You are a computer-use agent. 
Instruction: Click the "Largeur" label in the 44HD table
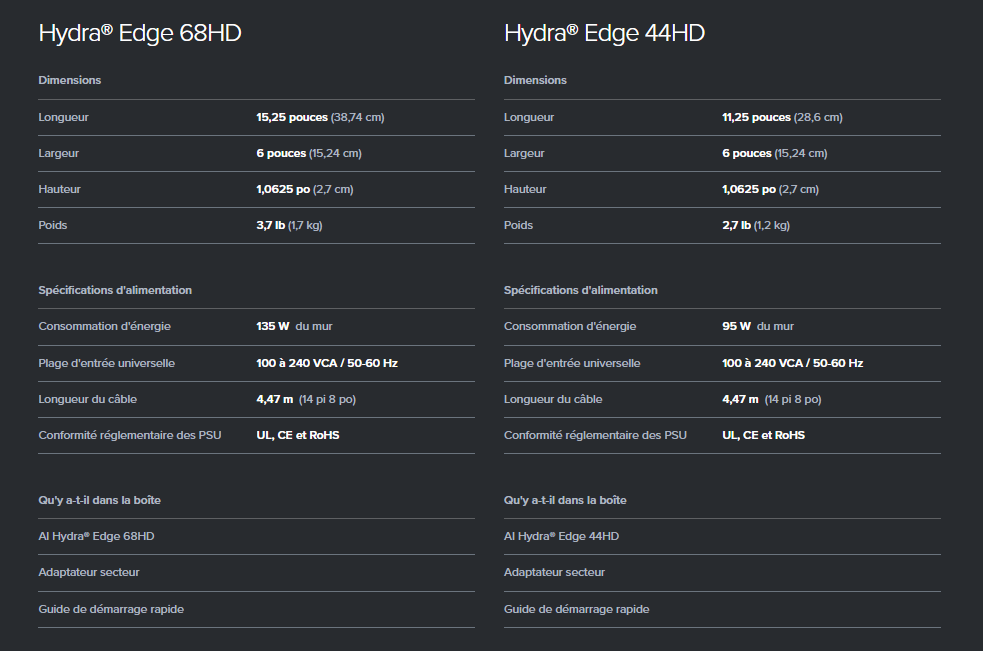[x=524, y=153]
